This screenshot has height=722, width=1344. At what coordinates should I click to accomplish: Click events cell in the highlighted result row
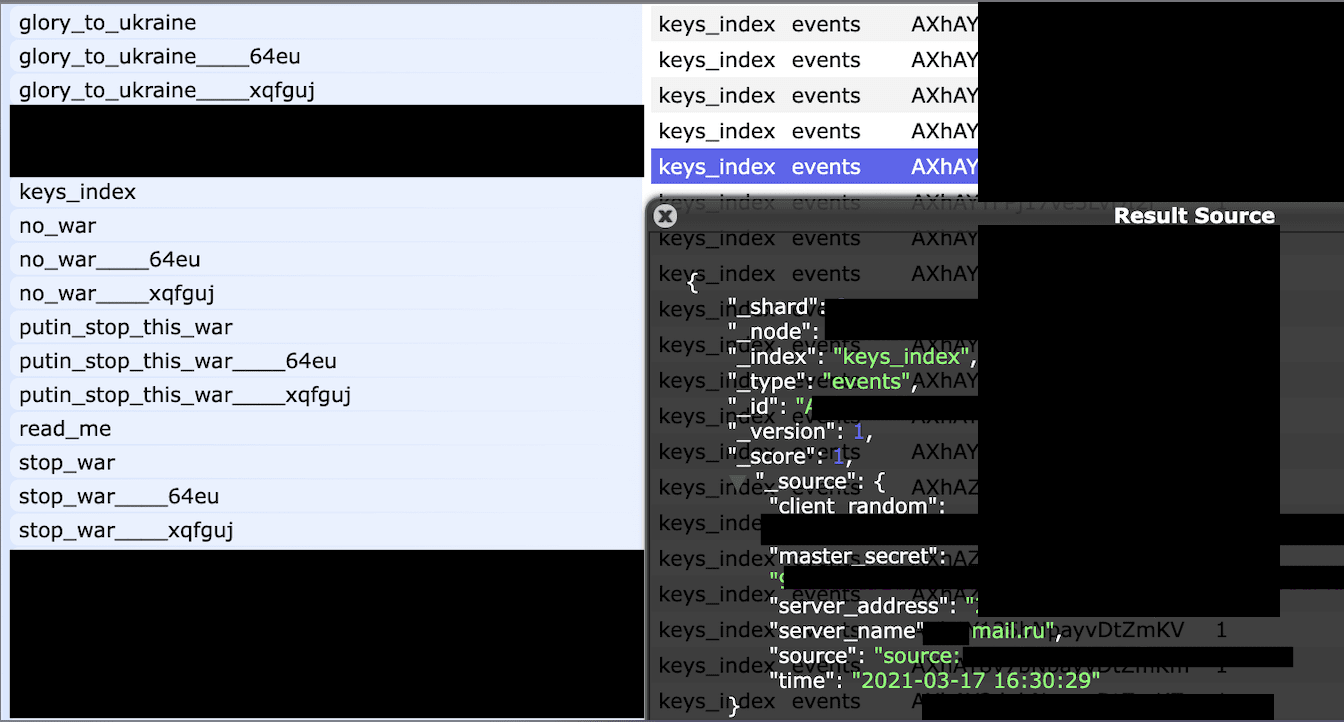(x=826, y=167)
